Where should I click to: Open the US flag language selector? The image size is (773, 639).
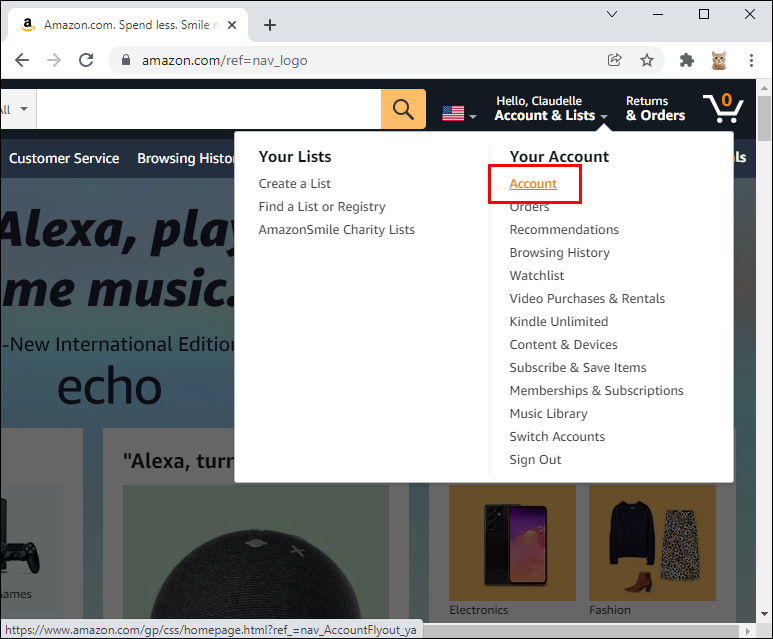459,113
